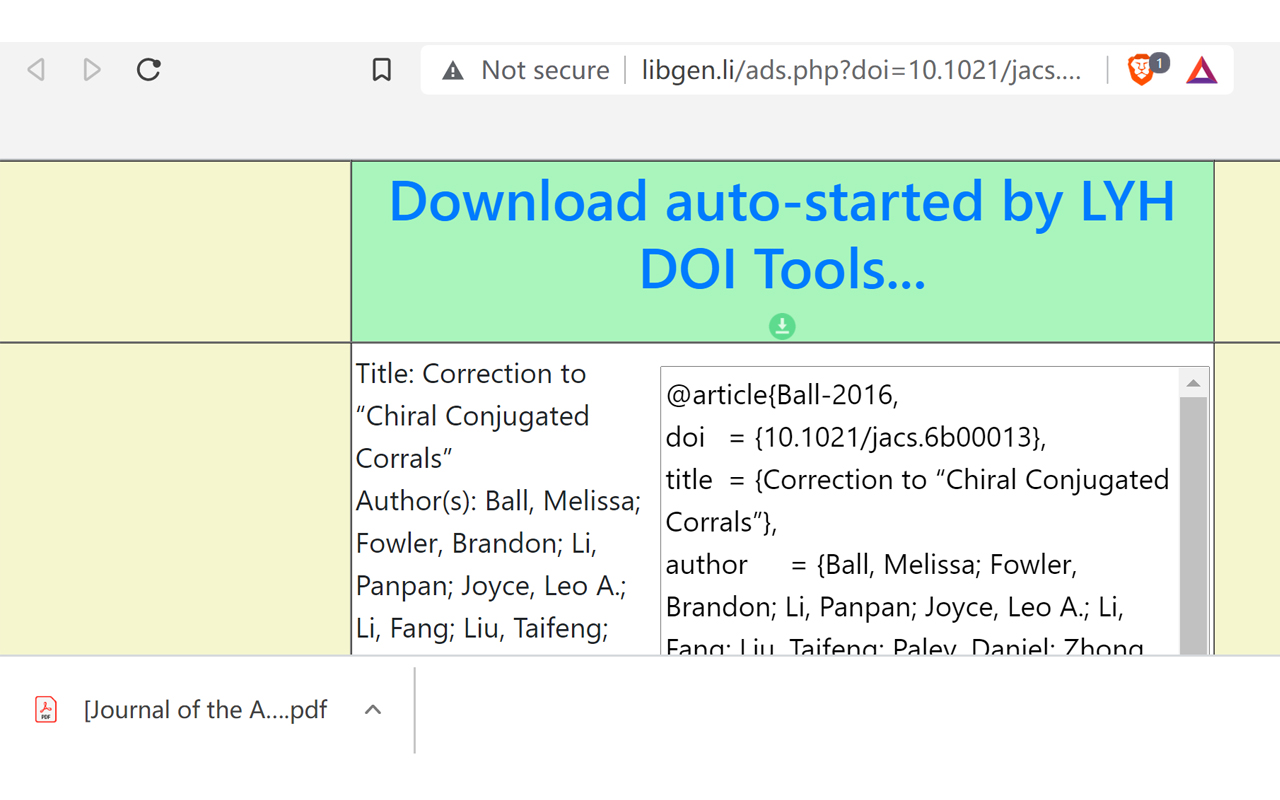Click the Not secure warning triangle icon
The height and width of the screenshot is (800, 1280).
(453, 70)
